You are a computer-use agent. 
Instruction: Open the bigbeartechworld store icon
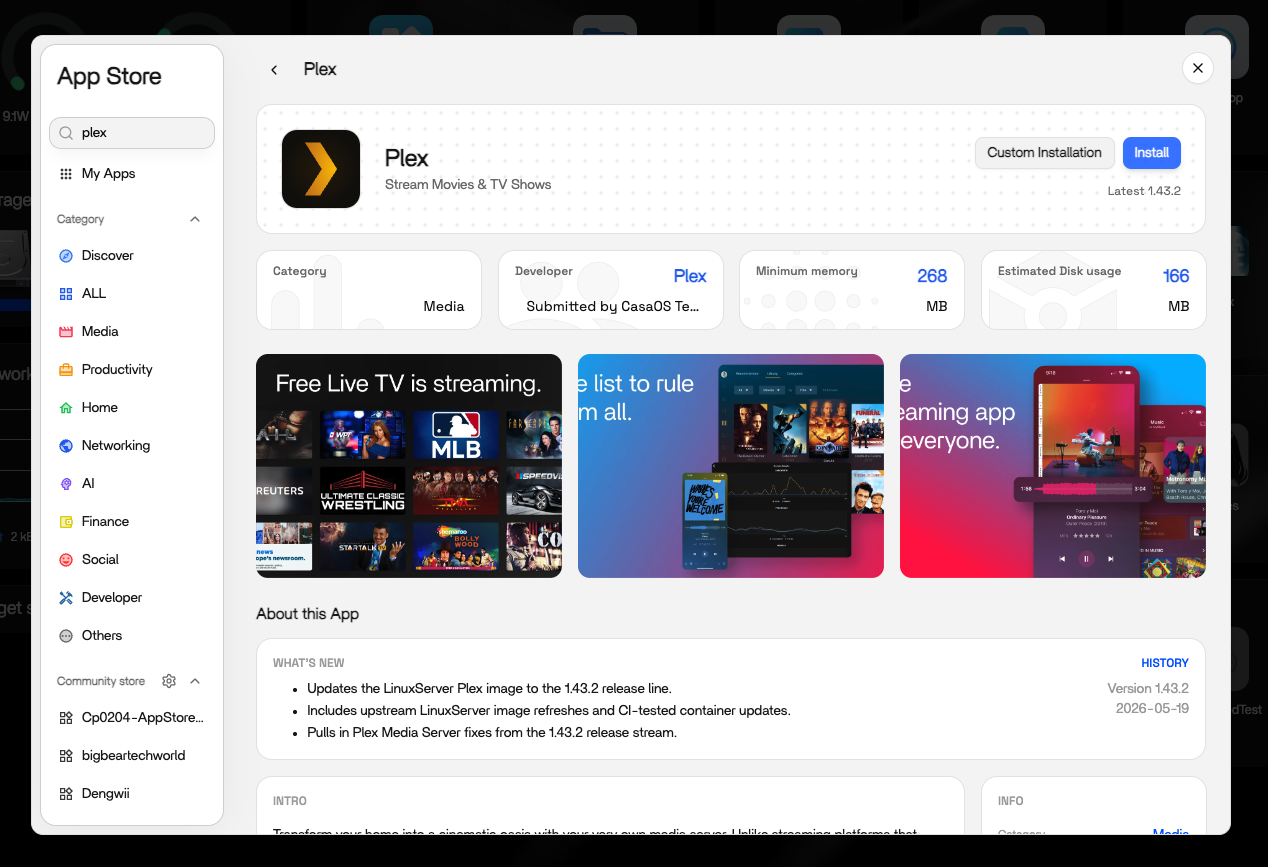click(x=66, y=756)
